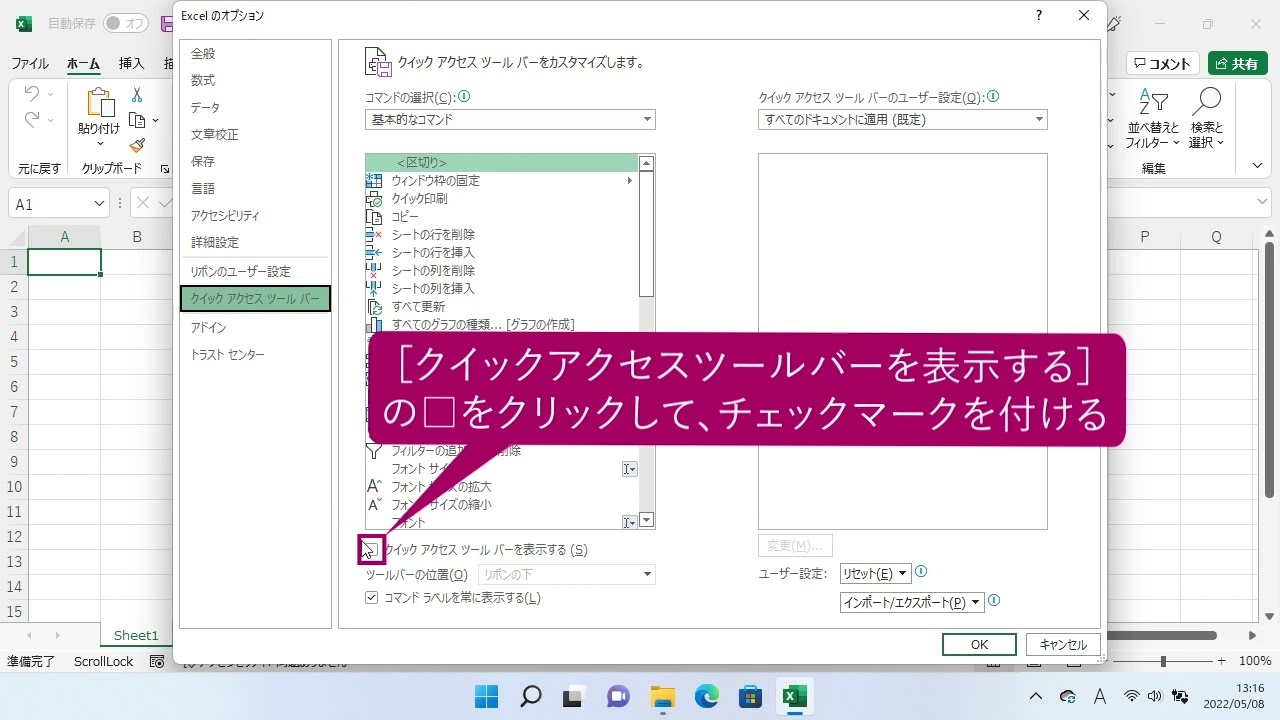Image resolution: width=1280 pixels, height=720 pixels.
Task: Select the すべて更新 refresh all icon
Action: coord(374,307)
